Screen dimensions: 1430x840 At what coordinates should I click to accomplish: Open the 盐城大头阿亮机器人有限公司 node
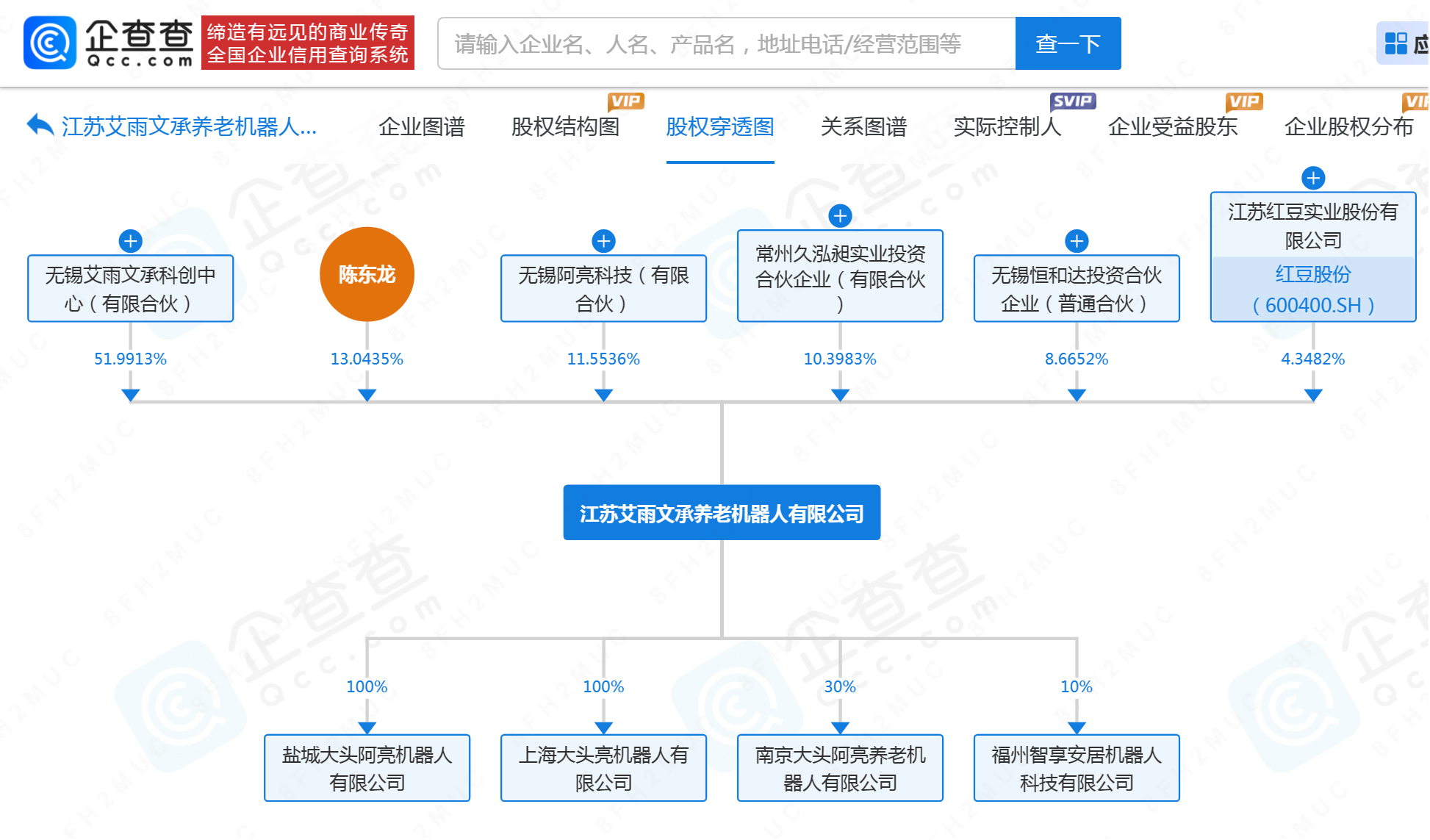click(367, 767)
